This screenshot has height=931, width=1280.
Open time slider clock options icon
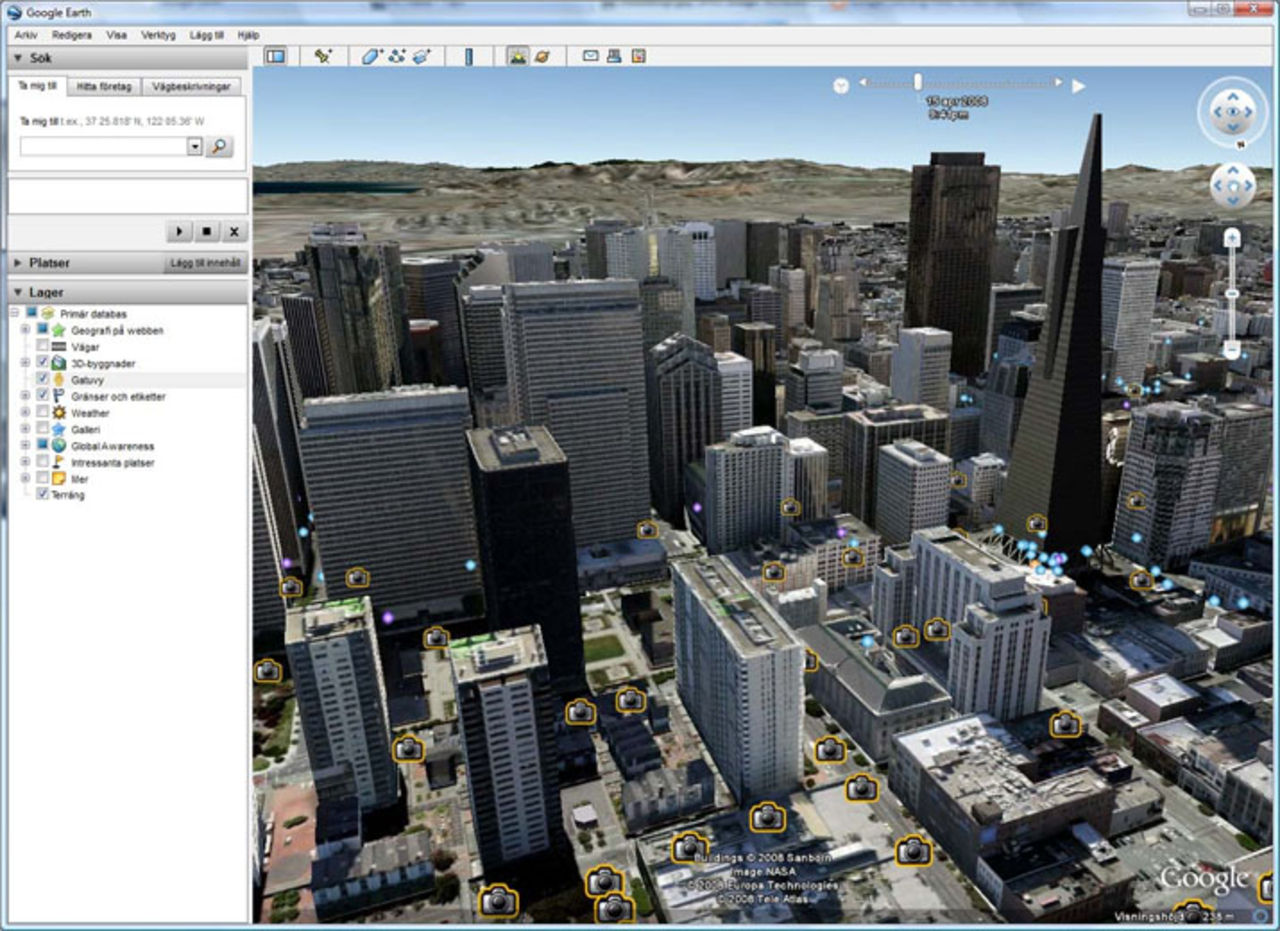841,86
